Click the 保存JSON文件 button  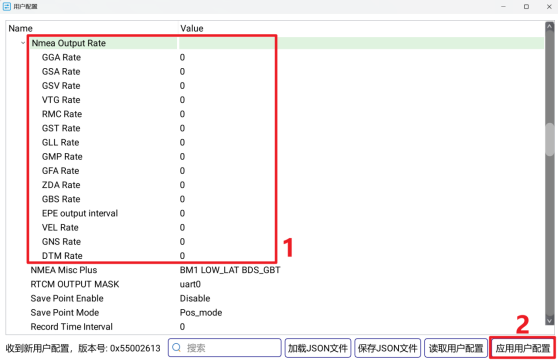(x=388, y=348)
